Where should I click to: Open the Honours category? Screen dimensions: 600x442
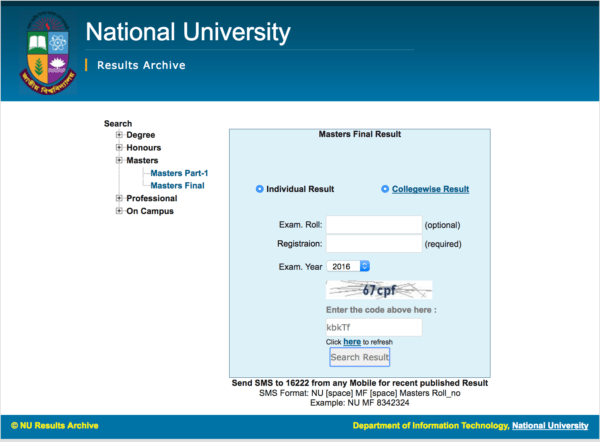[x=143, y=148]
